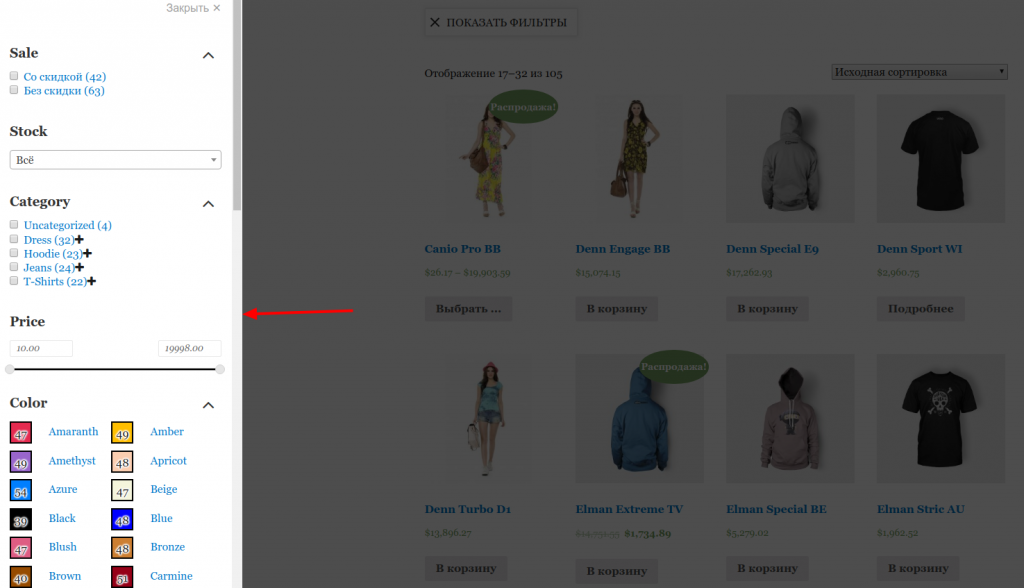Choose the Amber color swatch

pos(122,432)
